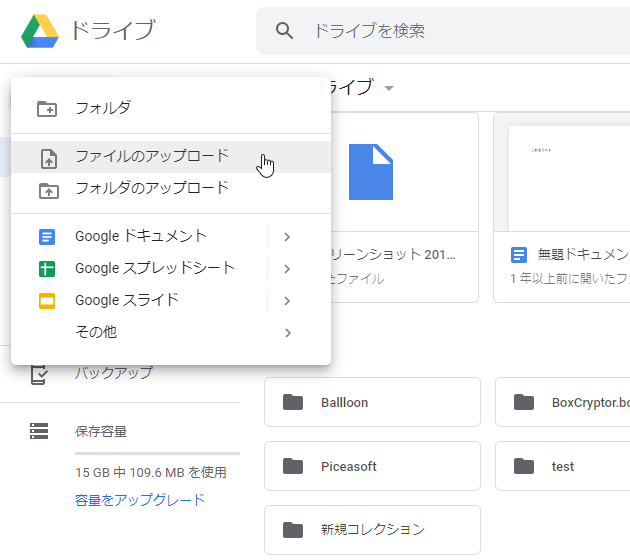Click the 無題ドキュメント file name
630x560 pixels.
click(583, 254)
